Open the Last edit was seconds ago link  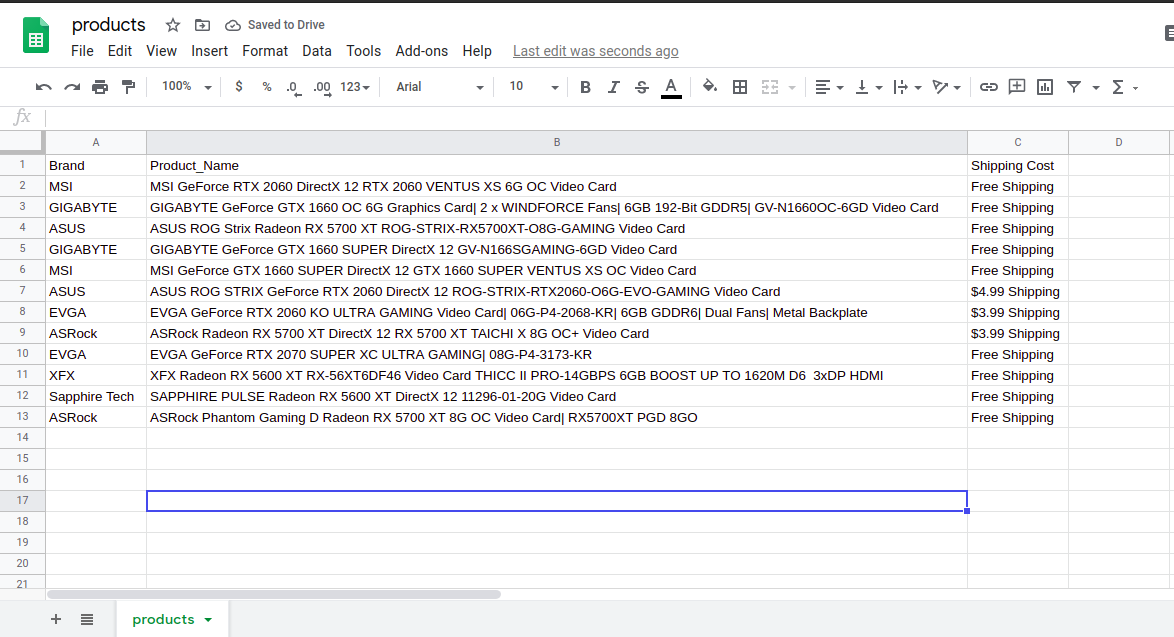(595, 51)
